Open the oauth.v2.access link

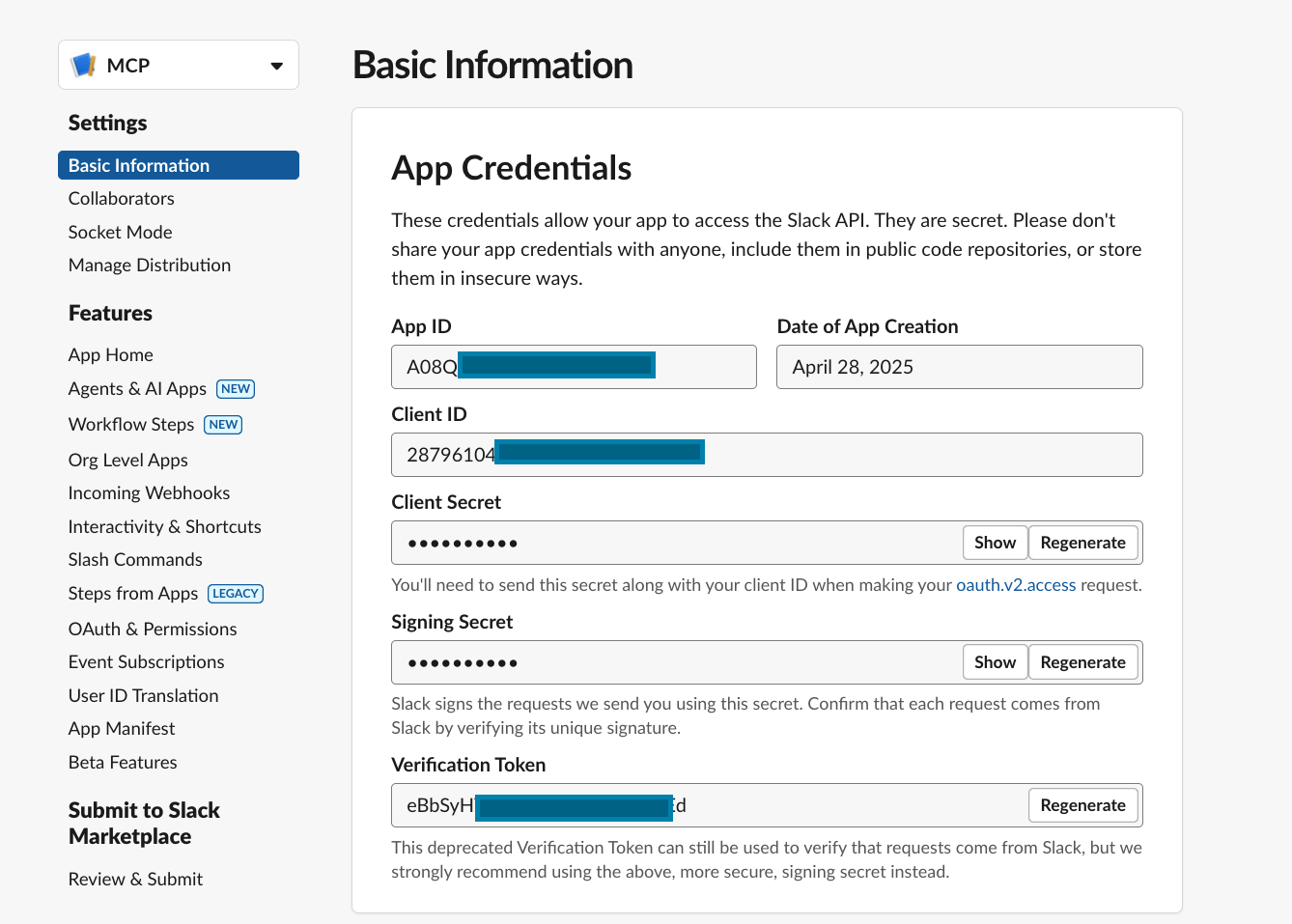1016,585
